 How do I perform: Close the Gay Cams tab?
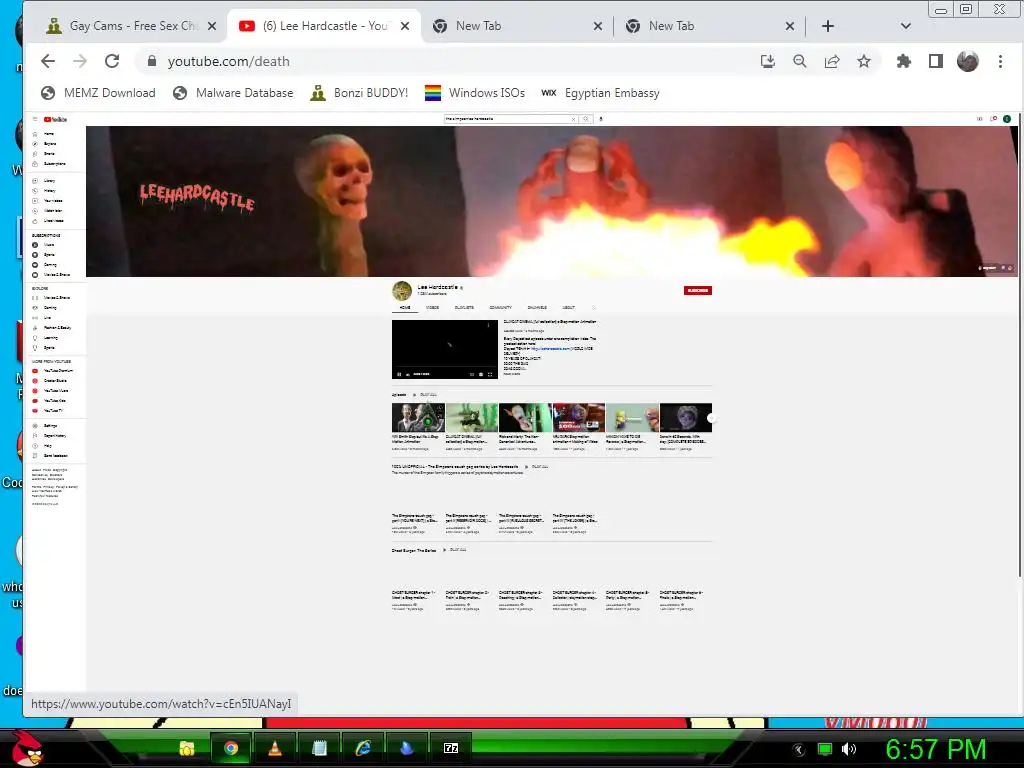coord(212,26)
